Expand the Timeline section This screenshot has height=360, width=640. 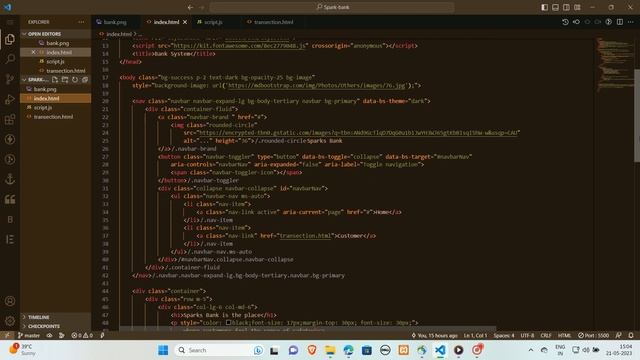pos(56,317)
